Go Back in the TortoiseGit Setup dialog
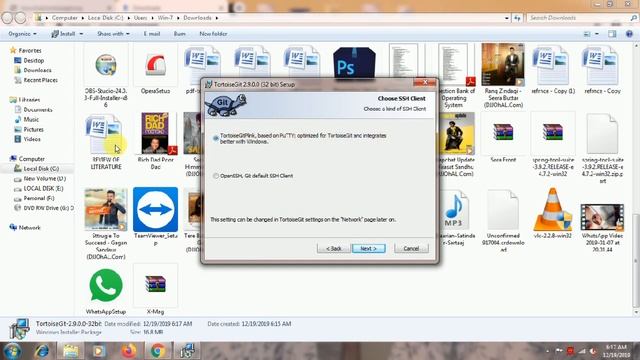 [333, 248]
